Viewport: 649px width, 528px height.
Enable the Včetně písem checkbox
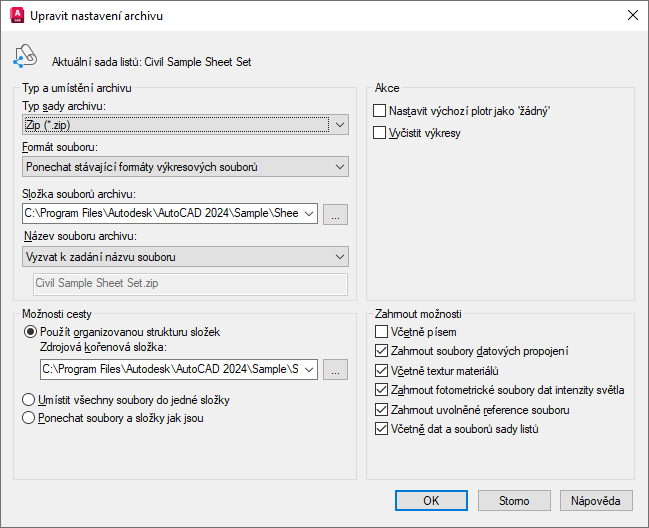tap(381, 332)
